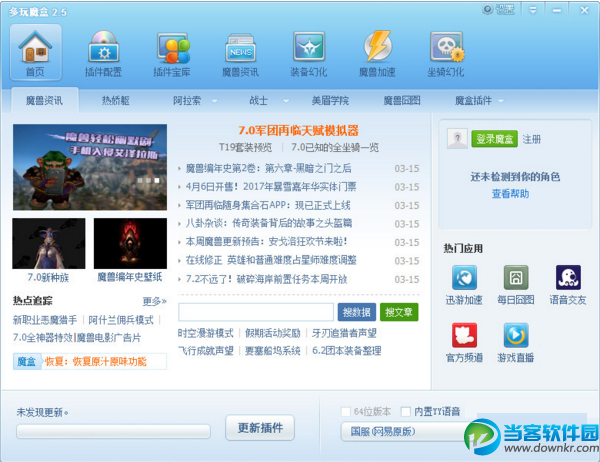Open news 本周魔兽更新预告 安戈洛狂欢节
This screenshot has width=600, height=462.
coord(266,242)
